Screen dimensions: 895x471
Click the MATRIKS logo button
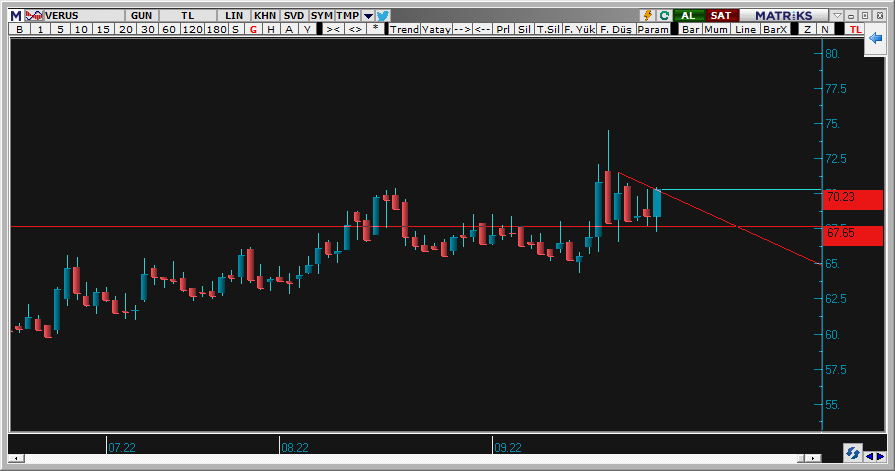[784, 15]
